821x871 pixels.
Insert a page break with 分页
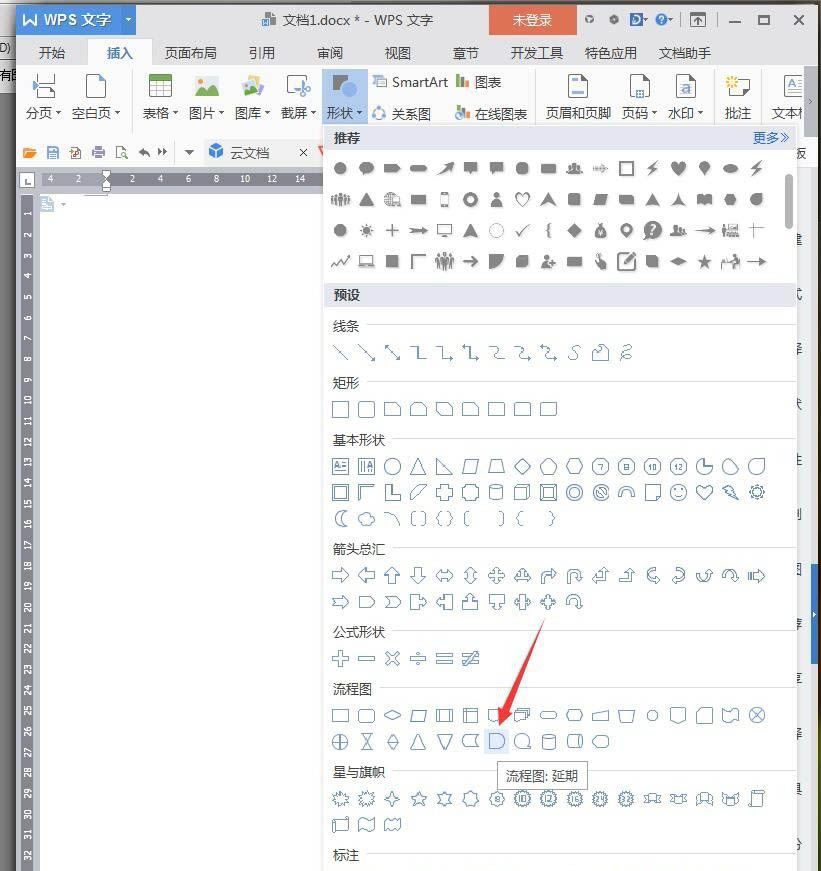[x=43, y=97]
